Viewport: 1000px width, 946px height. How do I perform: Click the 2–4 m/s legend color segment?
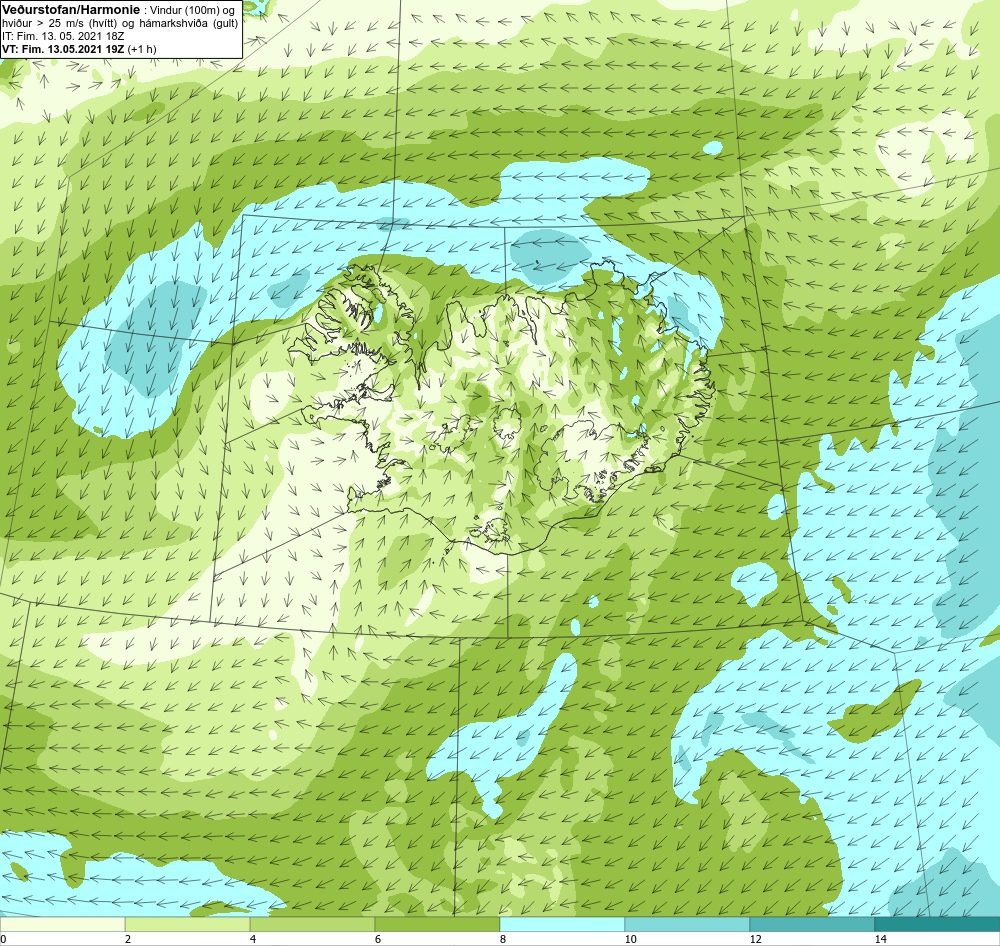click(x=188, y=924)
